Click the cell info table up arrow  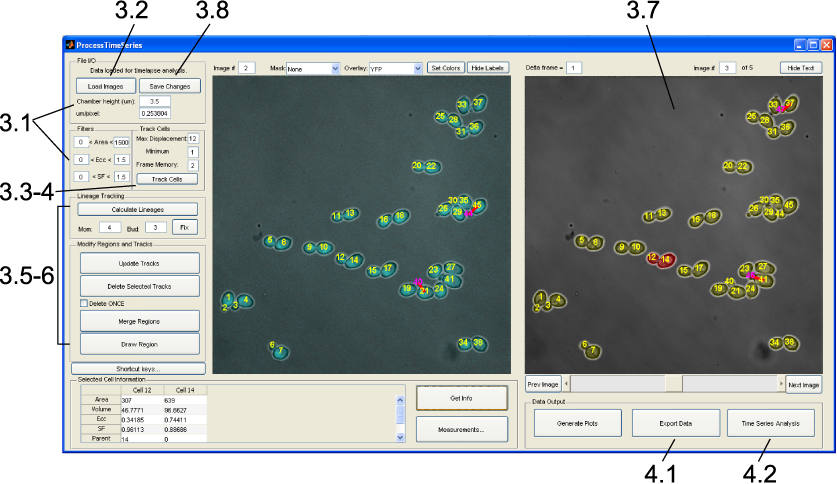pos(400,400)
